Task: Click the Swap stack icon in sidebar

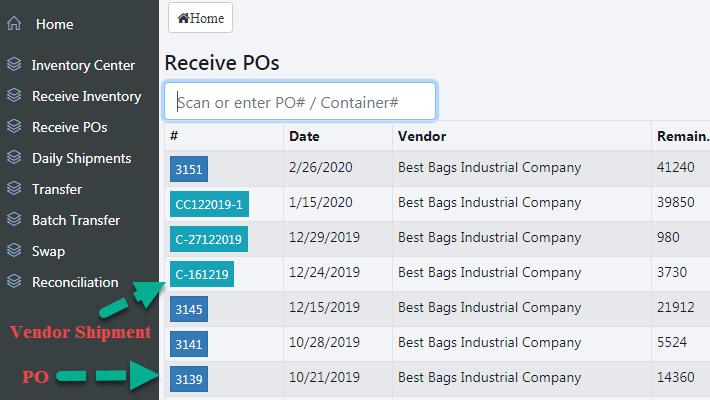Action: click(14, 251)
